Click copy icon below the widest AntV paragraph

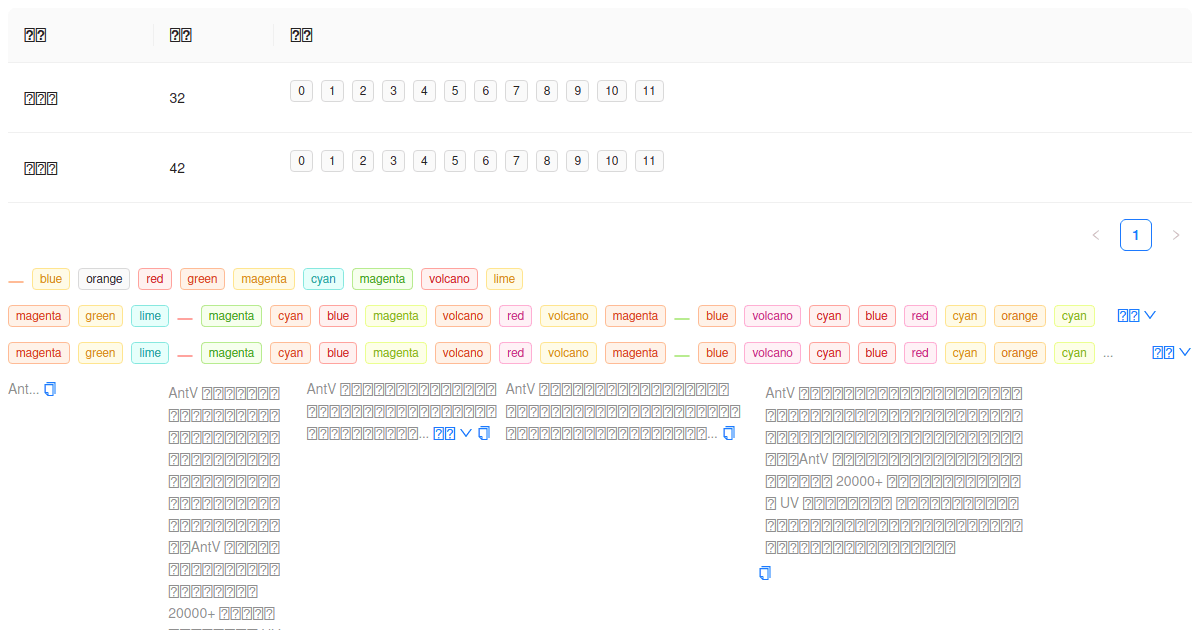pyautogui.click(x=765, y=573)
